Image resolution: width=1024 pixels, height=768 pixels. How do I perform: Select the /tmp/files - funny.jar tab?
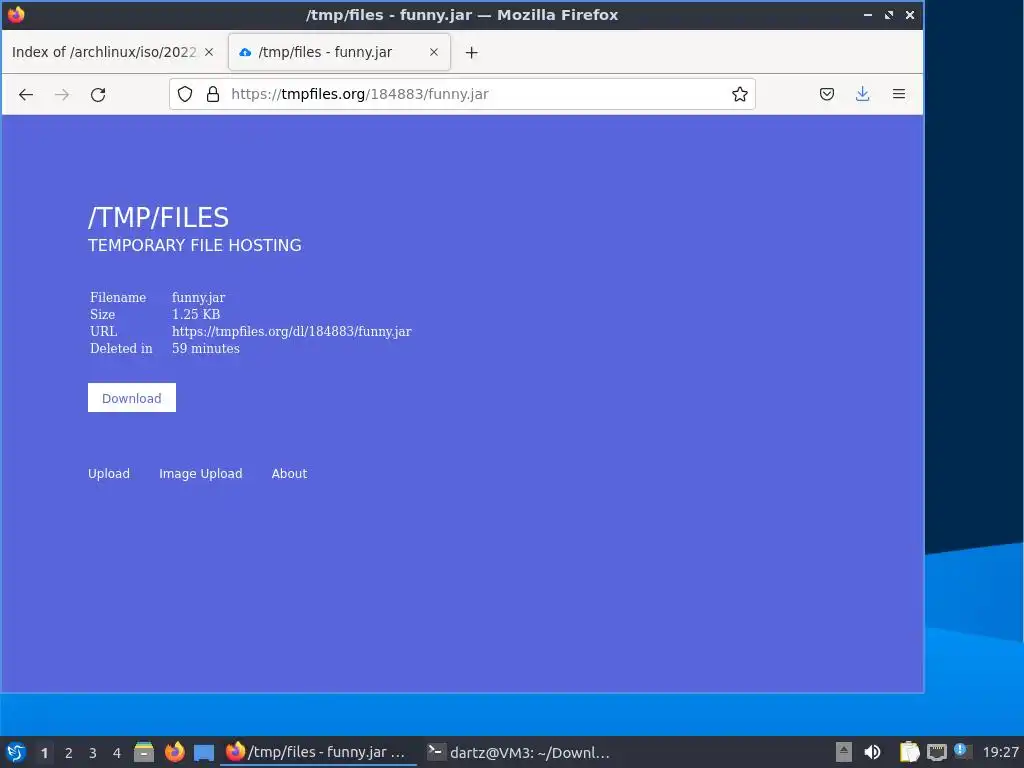339,52
